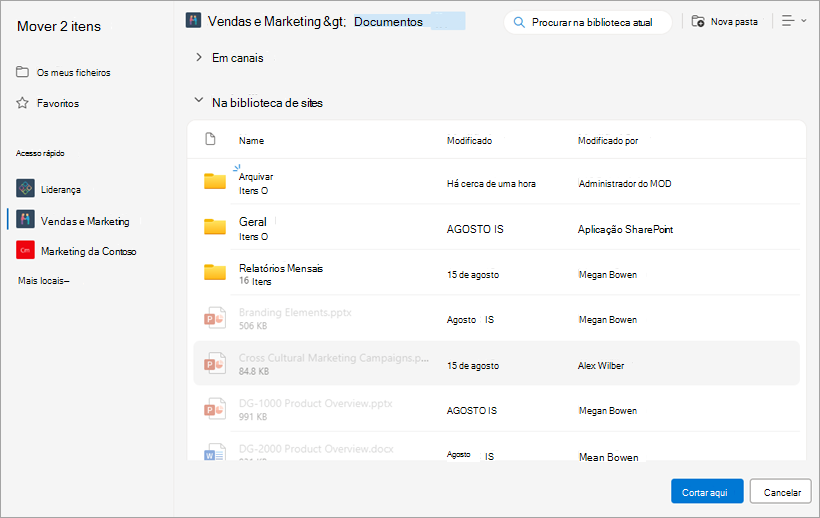
Task: Click the Favoritos star icon
Action: (x=22, y=103)
